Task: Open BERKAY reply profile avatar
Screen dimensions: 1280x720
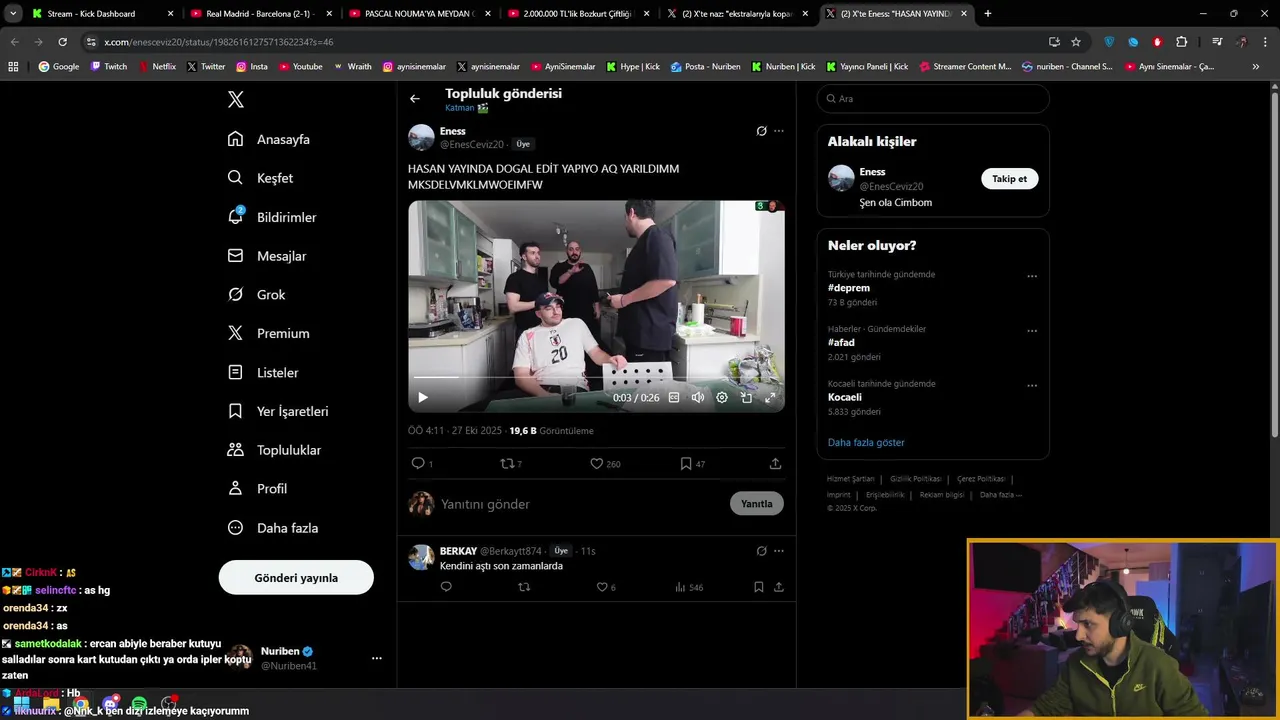Action: coord(421,557)
